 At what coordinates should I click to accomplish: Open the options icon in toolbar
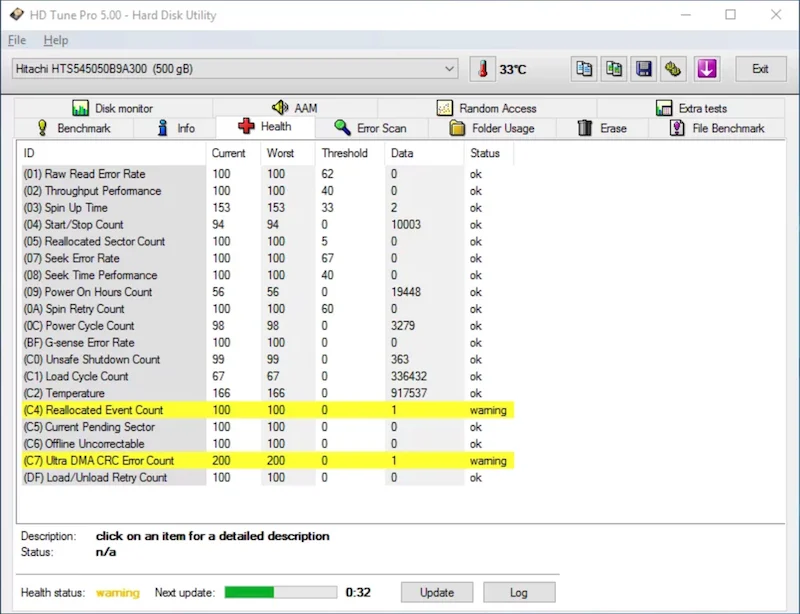pos(673,69)
